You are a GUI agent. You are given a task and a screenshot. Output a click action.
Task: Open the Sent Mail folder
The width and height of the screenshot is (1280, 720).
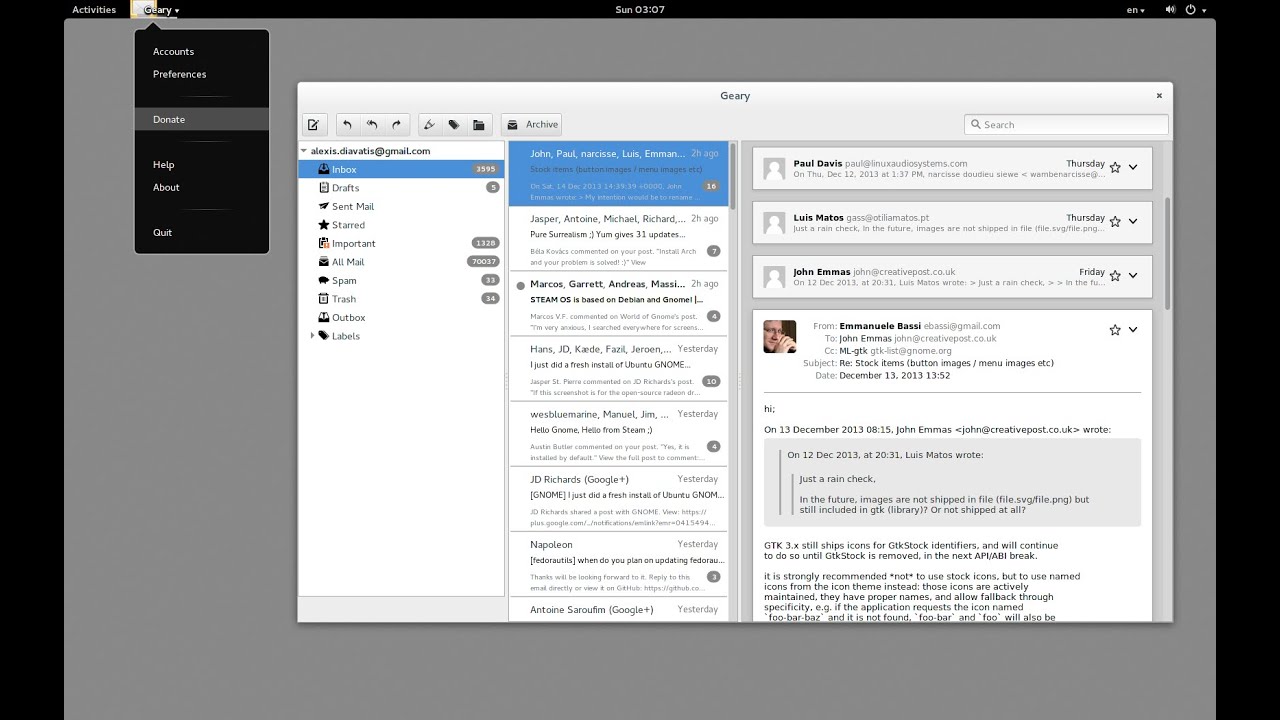tap(401, 207)
